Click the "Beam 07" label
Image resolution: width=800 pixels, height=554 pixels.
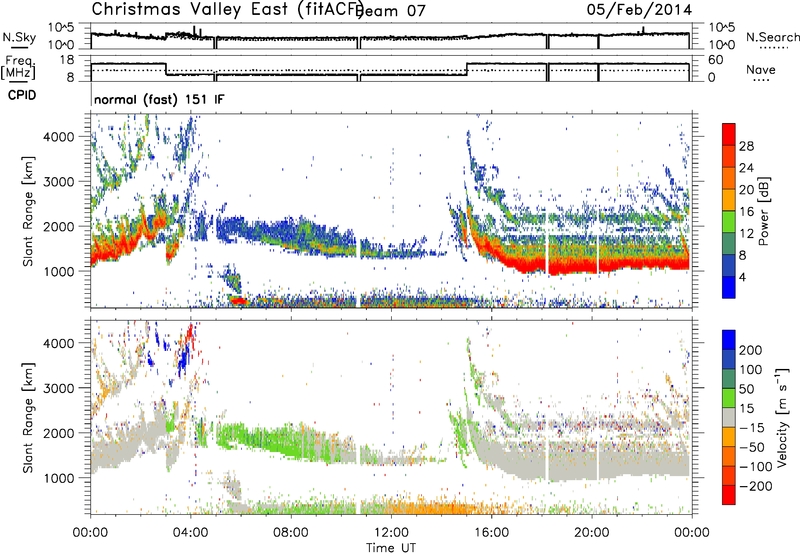390,11
